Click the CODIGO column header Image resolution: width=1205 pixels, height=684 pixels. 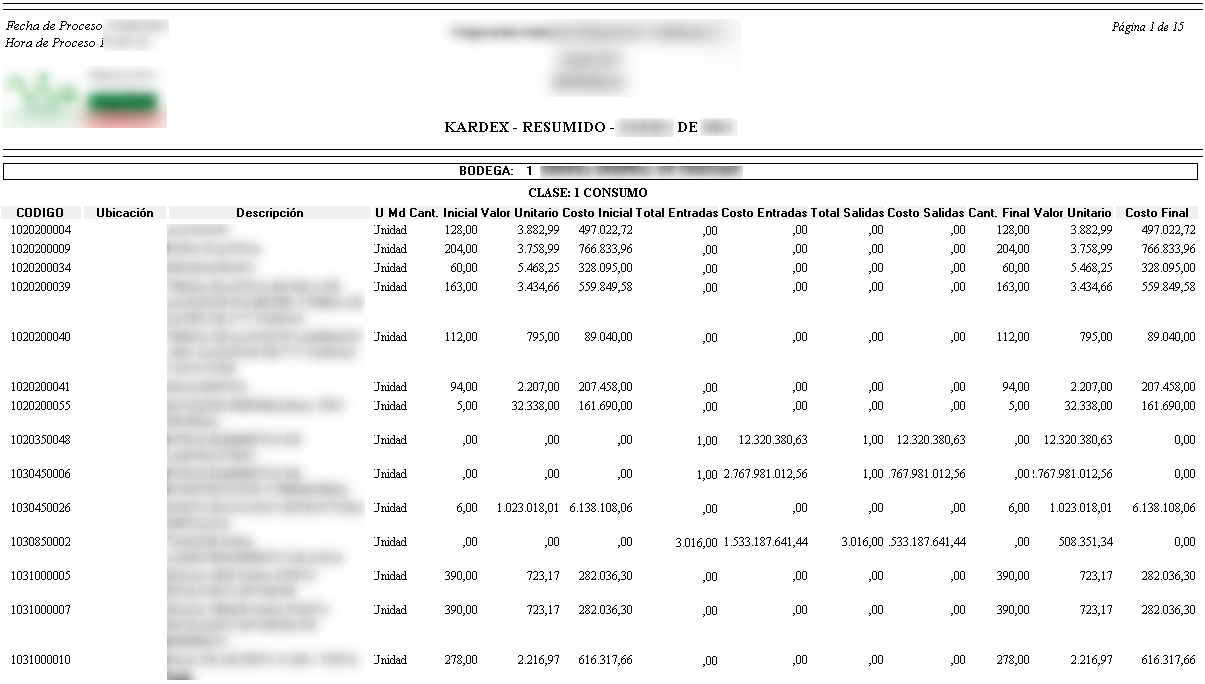click(x=40, y=213)
